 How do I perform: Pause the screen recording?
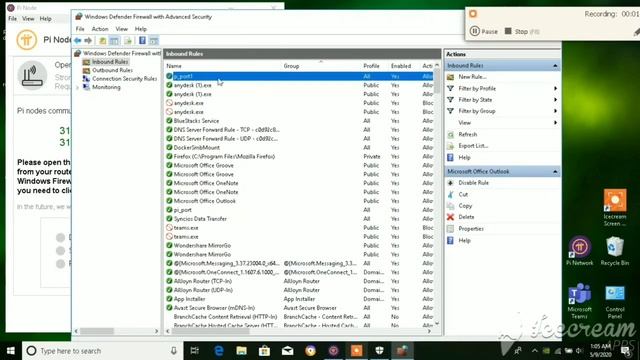coord(484,31)
